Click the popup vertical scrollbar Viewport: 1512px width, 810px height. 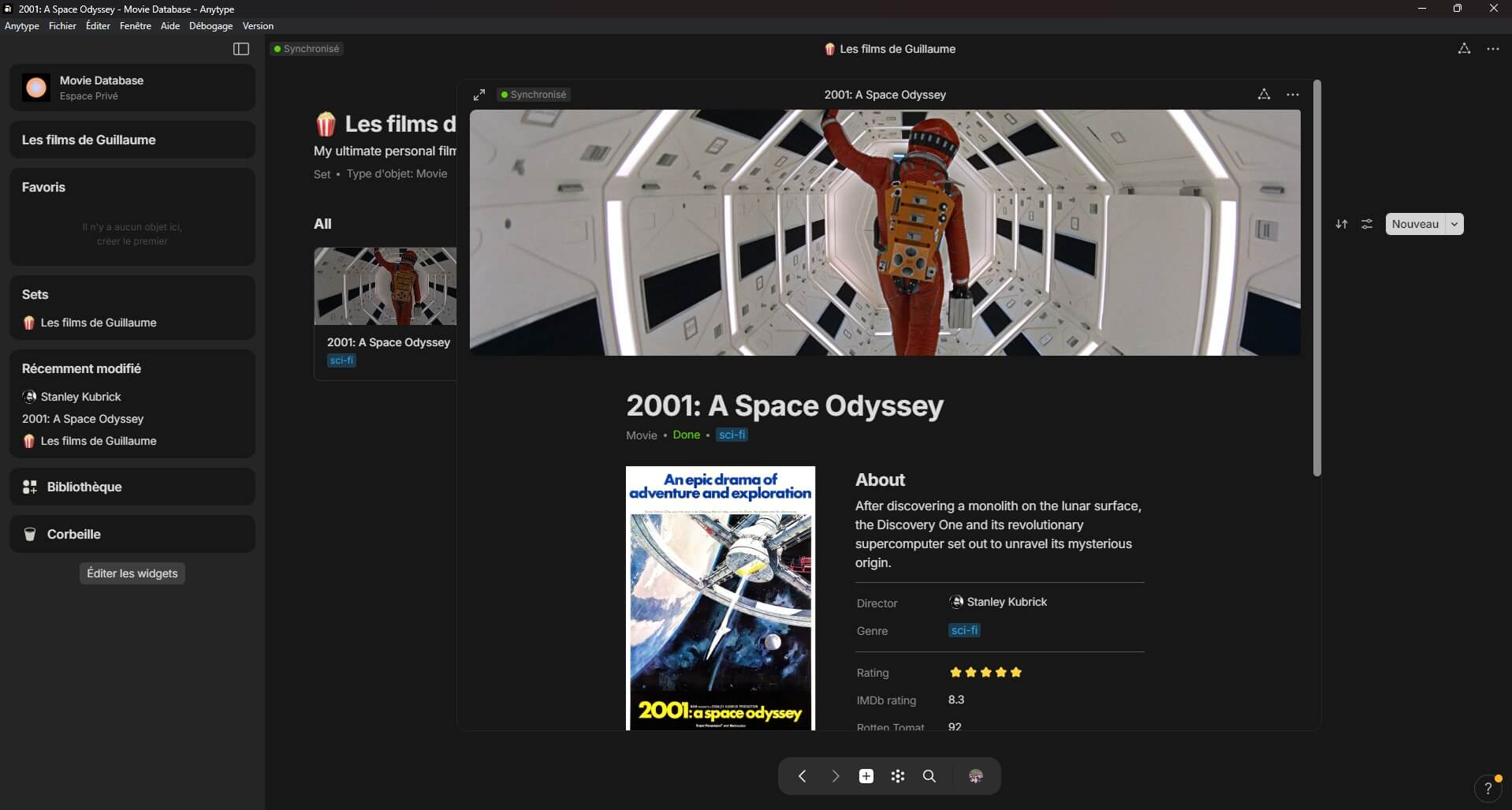pos(1316,278)
